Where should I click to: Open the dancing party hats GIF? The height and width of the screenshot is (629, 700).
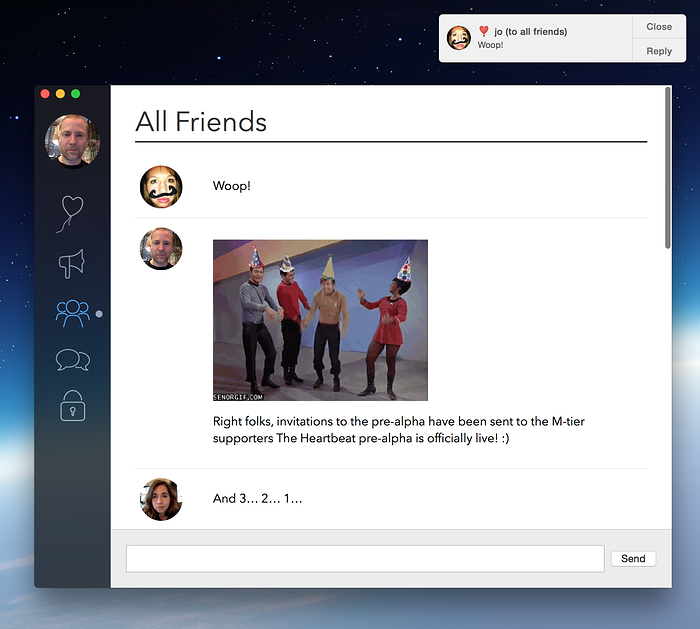click(x=320, y=320)
